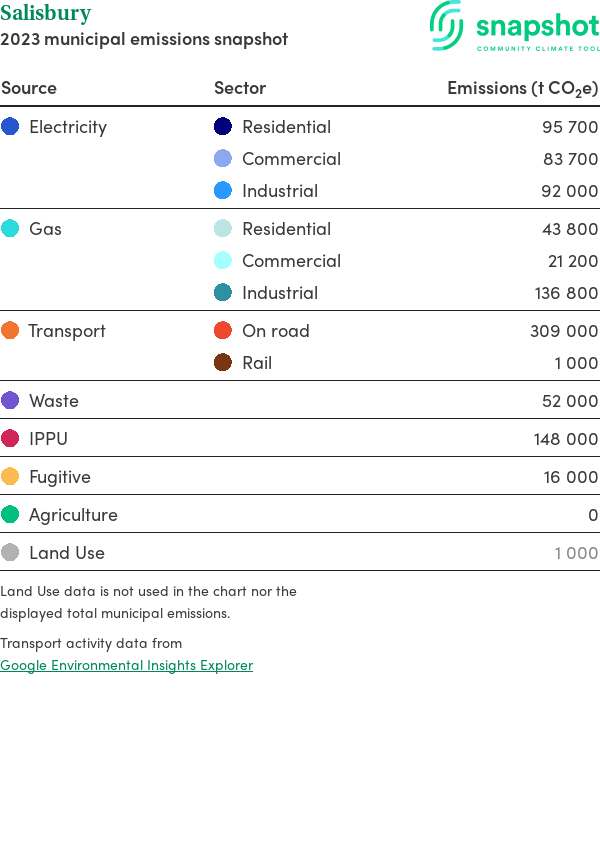Click the Electricity Residential sector dot

click(x=223, y=126)
